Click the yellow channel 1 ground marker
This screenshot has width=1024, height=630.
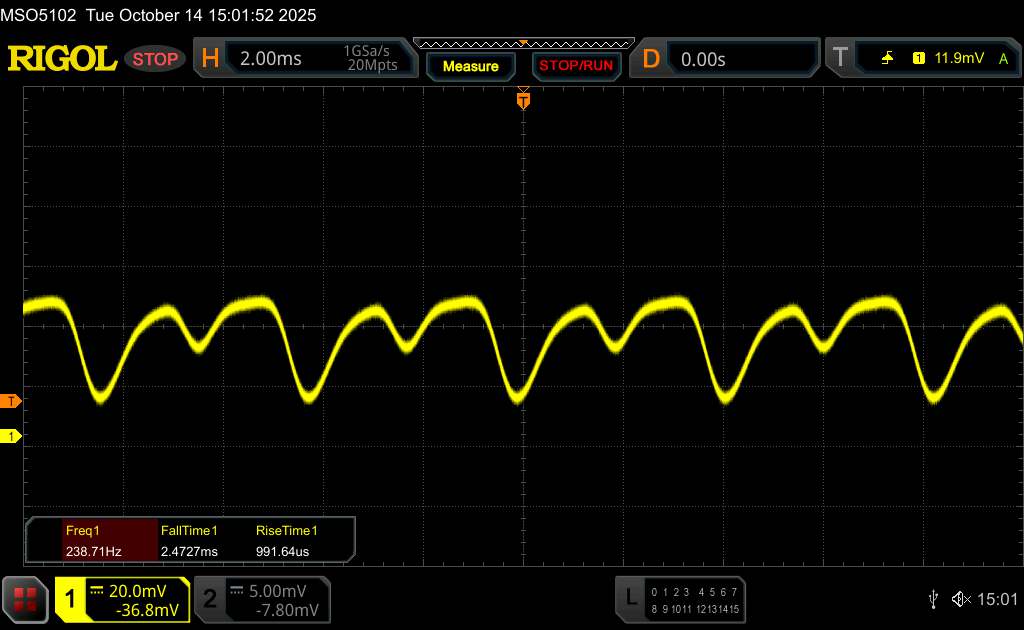pyautogui.click(x=11, y=437)
